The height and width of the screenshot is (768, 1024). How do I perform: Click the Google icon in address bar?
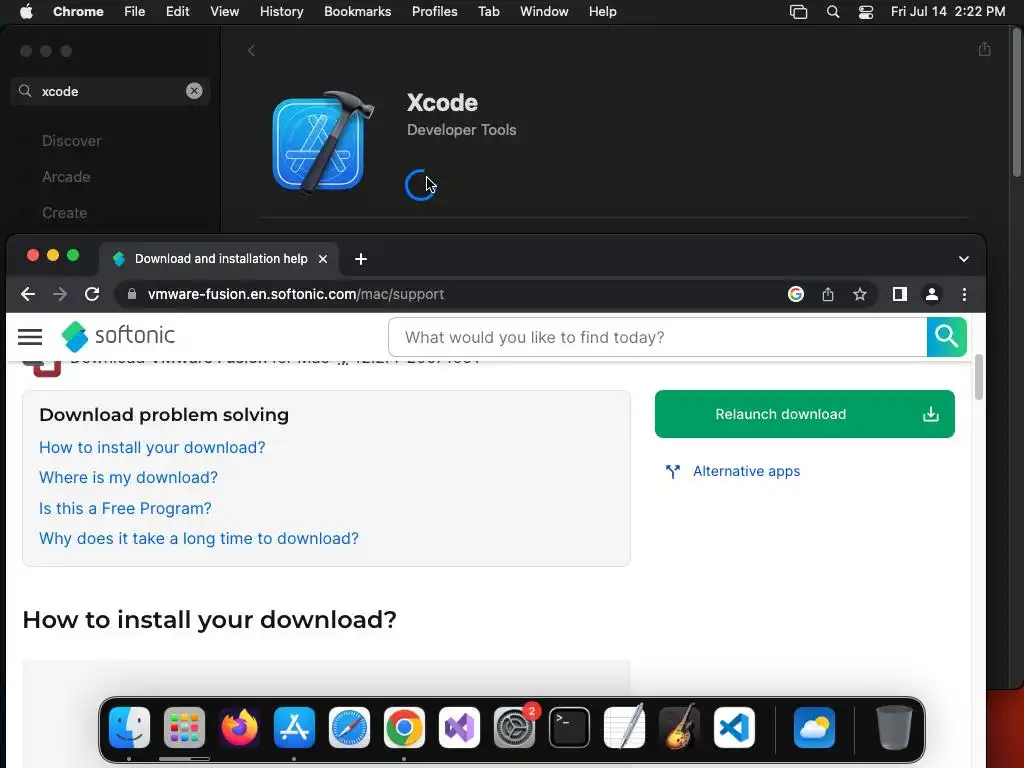795,295
